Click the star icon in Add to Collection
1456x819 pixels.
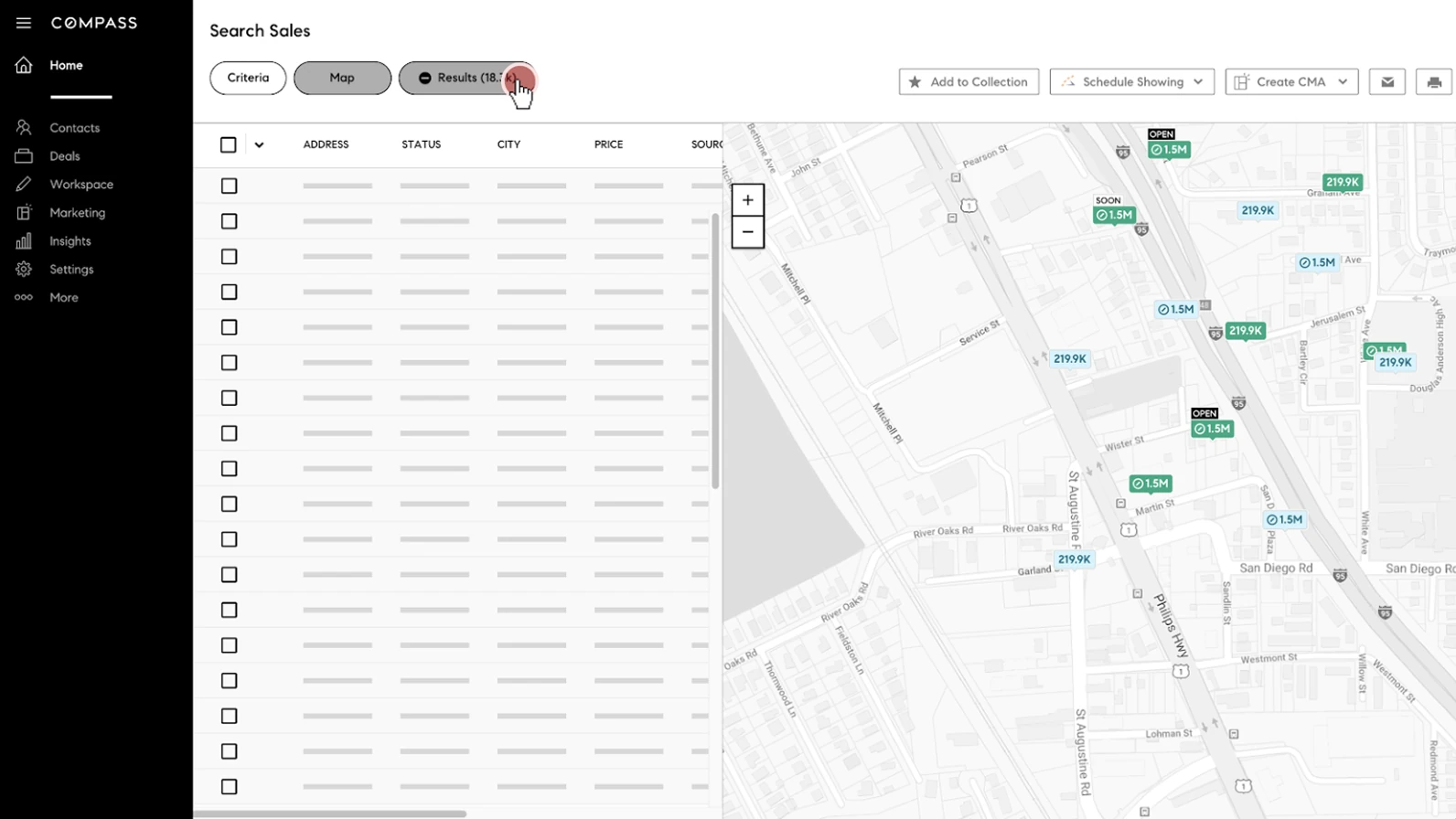tap(915, 82)
